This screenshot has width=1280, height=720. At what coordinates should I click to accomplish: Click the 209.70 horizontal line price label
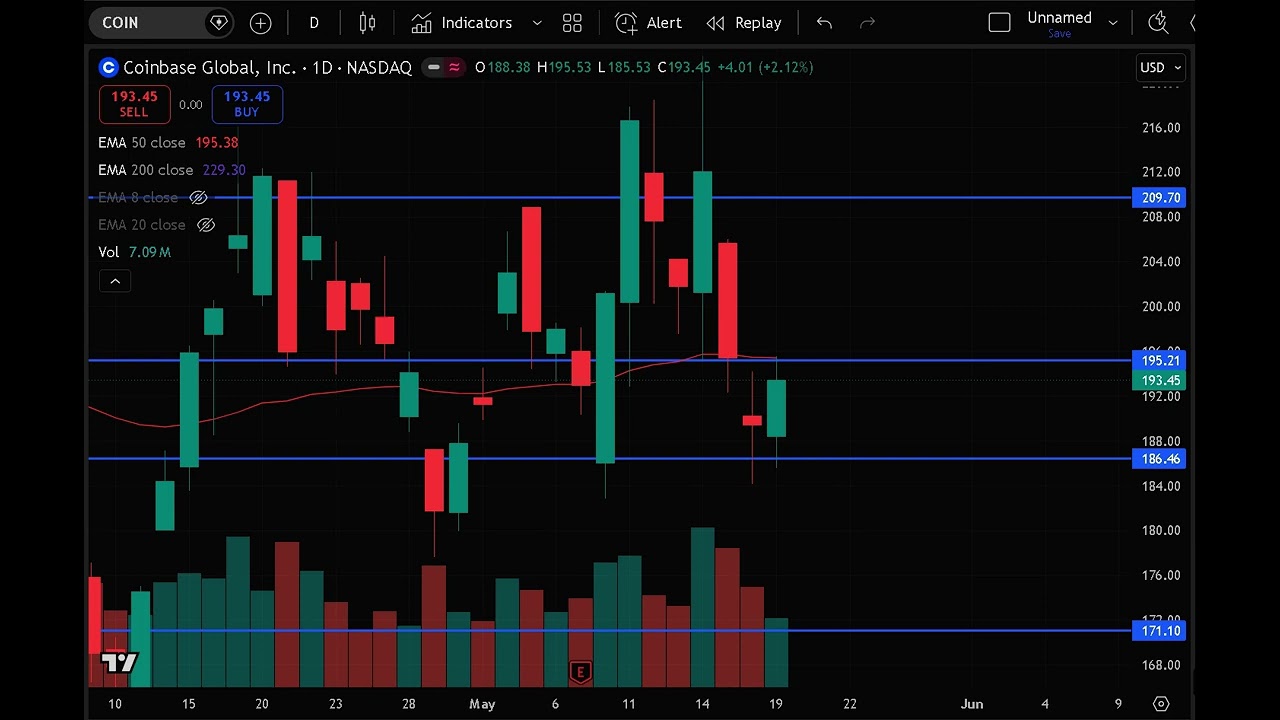click(x=1159, y=198)
